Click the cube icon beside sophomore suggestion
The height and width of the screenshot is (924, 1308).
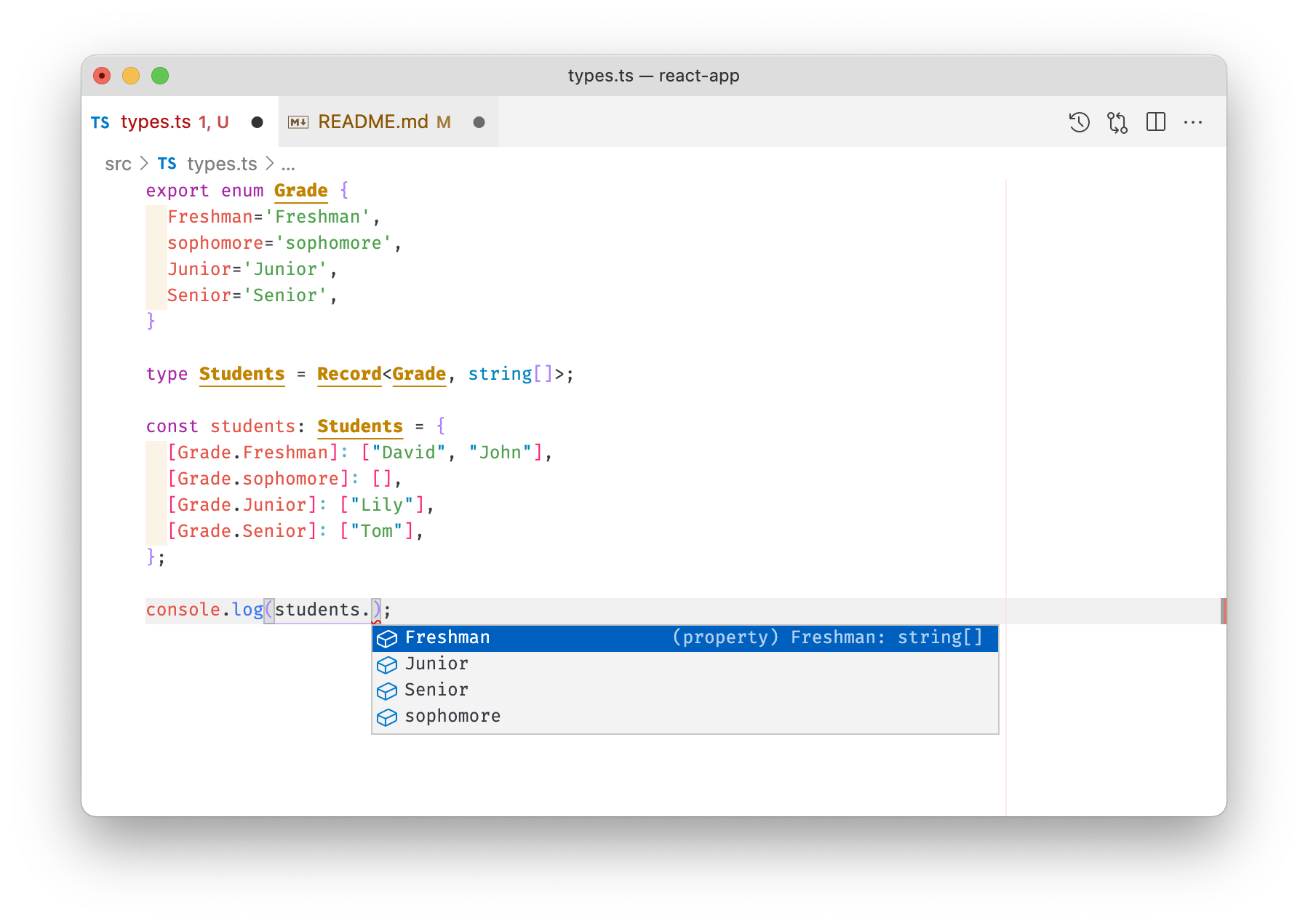[x=387, y=717]
